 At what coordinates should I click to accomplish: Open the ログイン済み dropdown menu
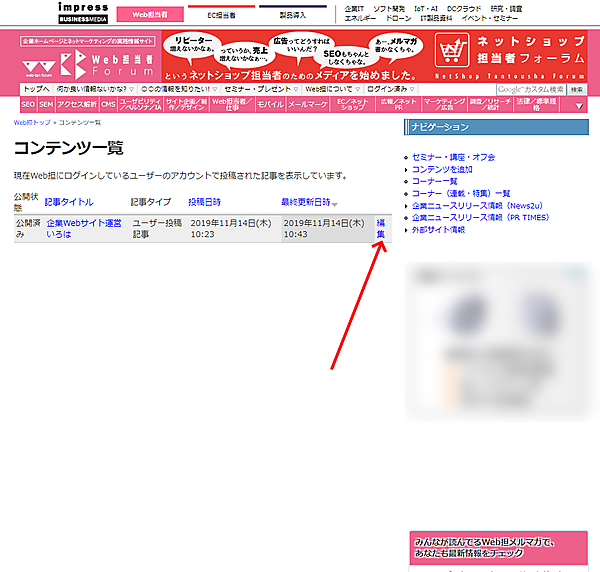391,89
